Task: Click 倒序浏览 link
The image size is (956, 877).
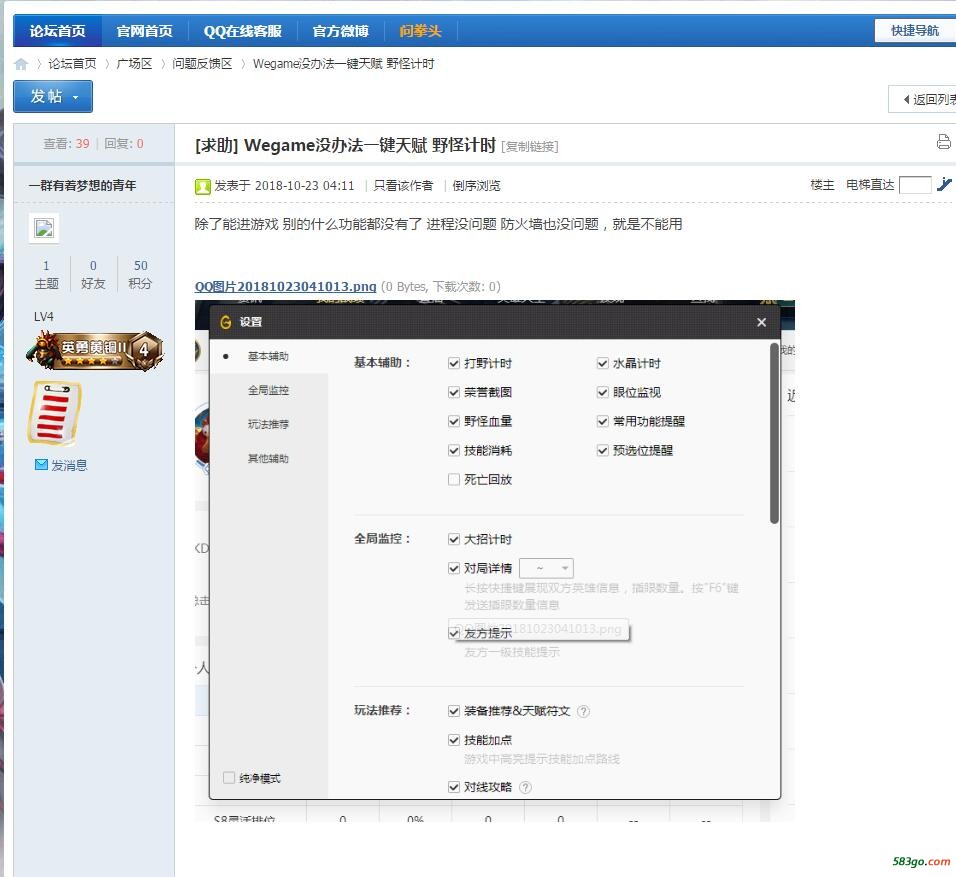Action: [x=476, y=185]
